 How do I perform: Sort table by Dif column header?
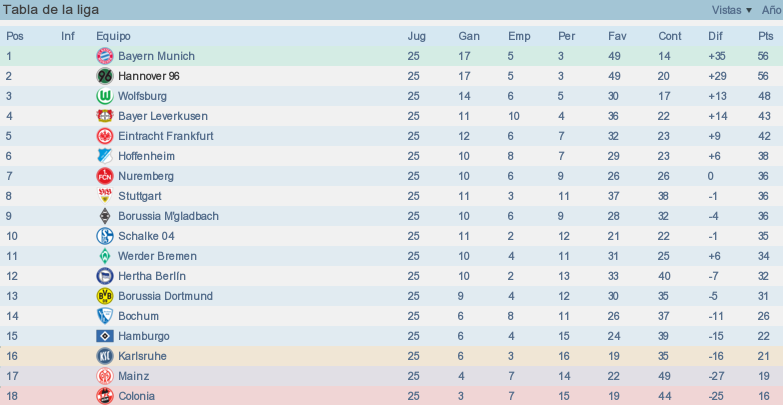coord(716,36)
